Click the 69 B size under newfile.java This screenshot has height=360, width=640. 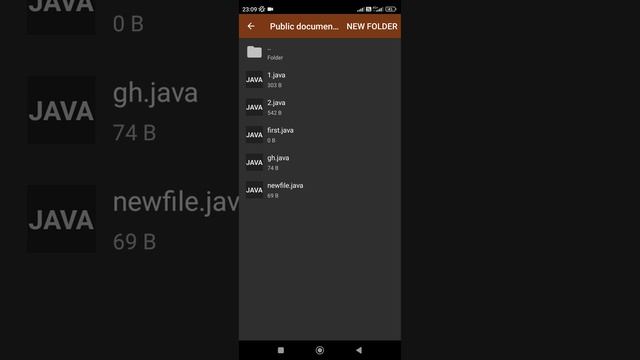point(273,196)
